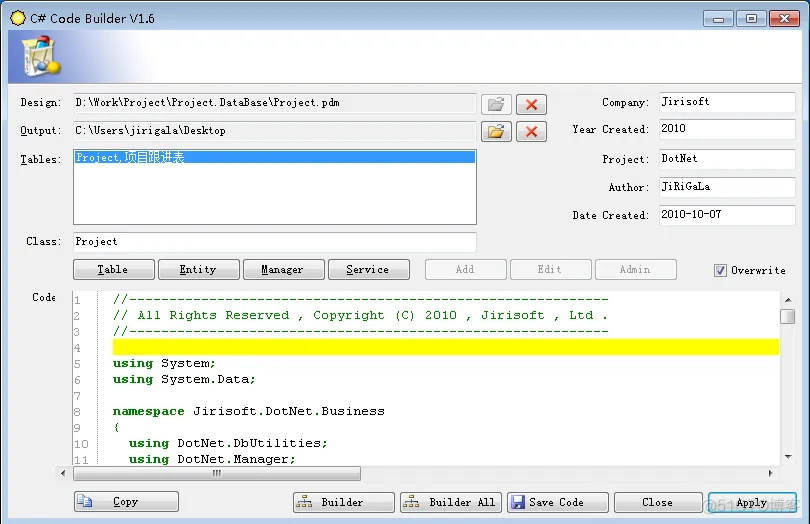Focus the Year Created field
The width and height of the screenshot is (810, 524).
point(727,129)
